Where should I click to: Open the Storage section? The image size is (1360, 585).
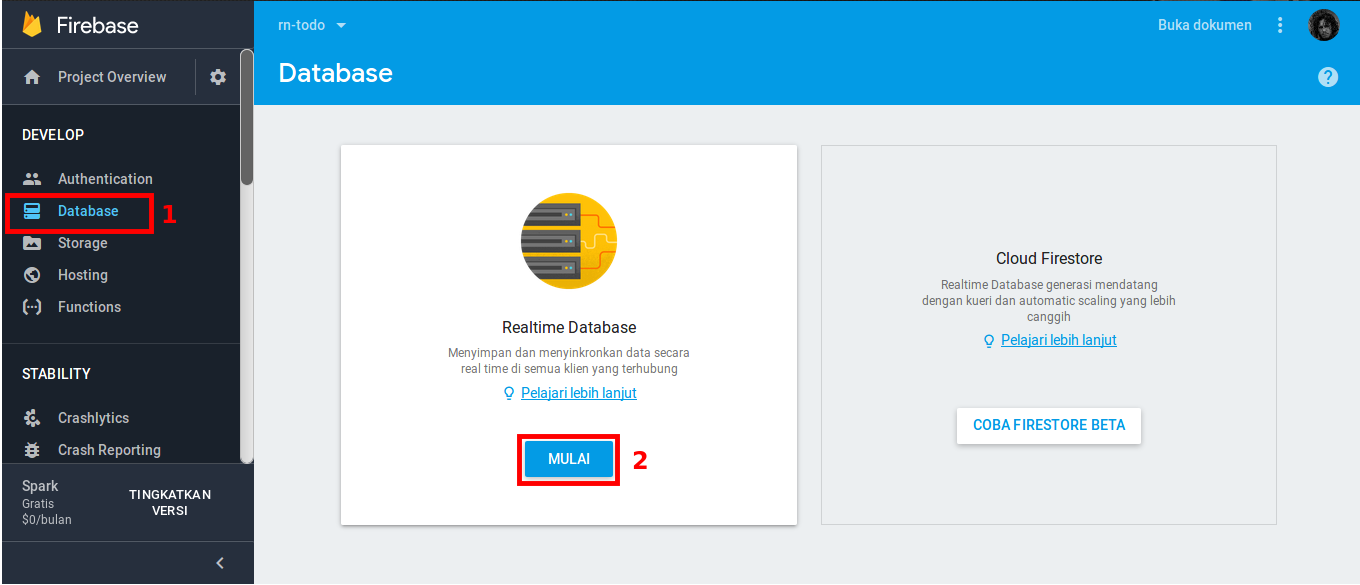point(82,243)
